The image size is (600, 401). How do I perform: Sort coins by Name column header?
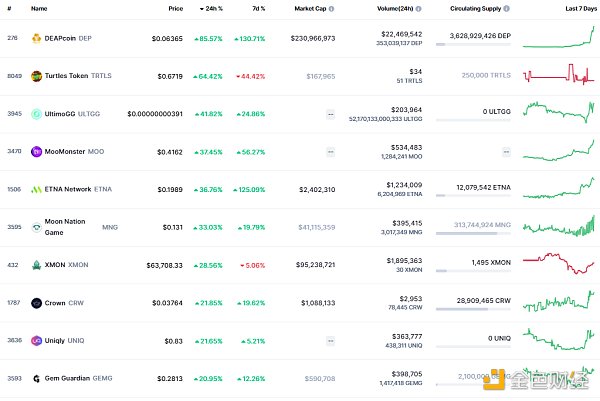39,8
